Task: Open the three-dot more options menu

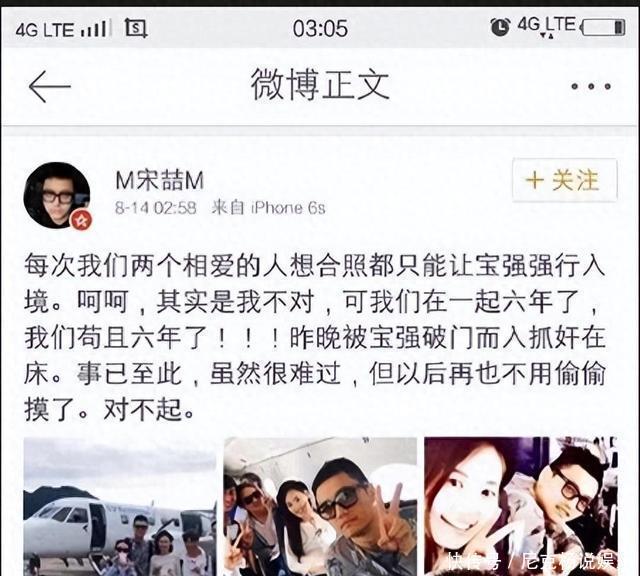Action: pos(591,86)
